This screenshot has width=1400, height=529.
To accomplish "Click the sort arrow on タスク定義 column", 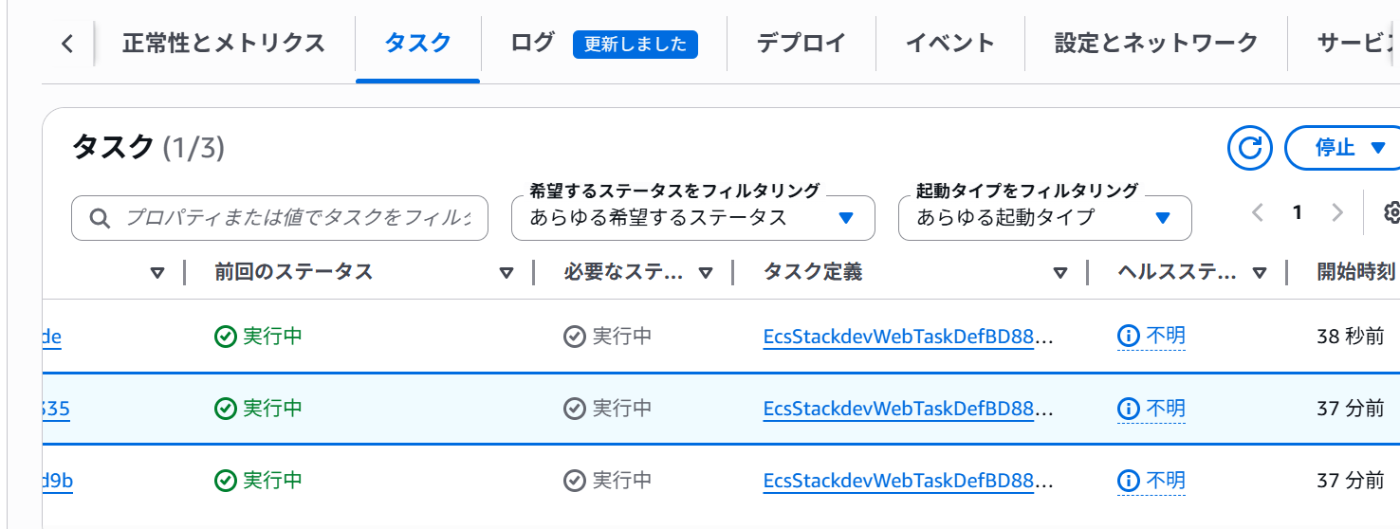I will coord(1060,272).
